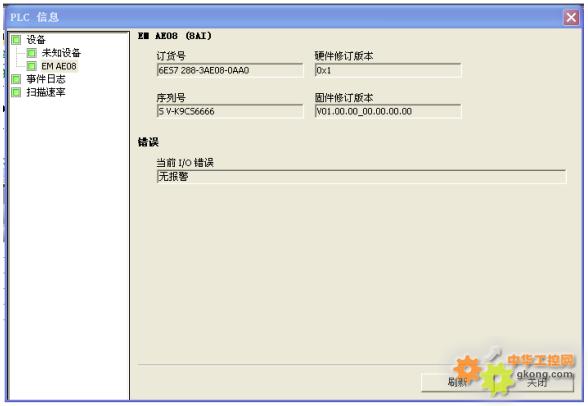Click the 刷新 refresh button
The height and width of the screenshot is (406, 588).
(x=457, y=382)
